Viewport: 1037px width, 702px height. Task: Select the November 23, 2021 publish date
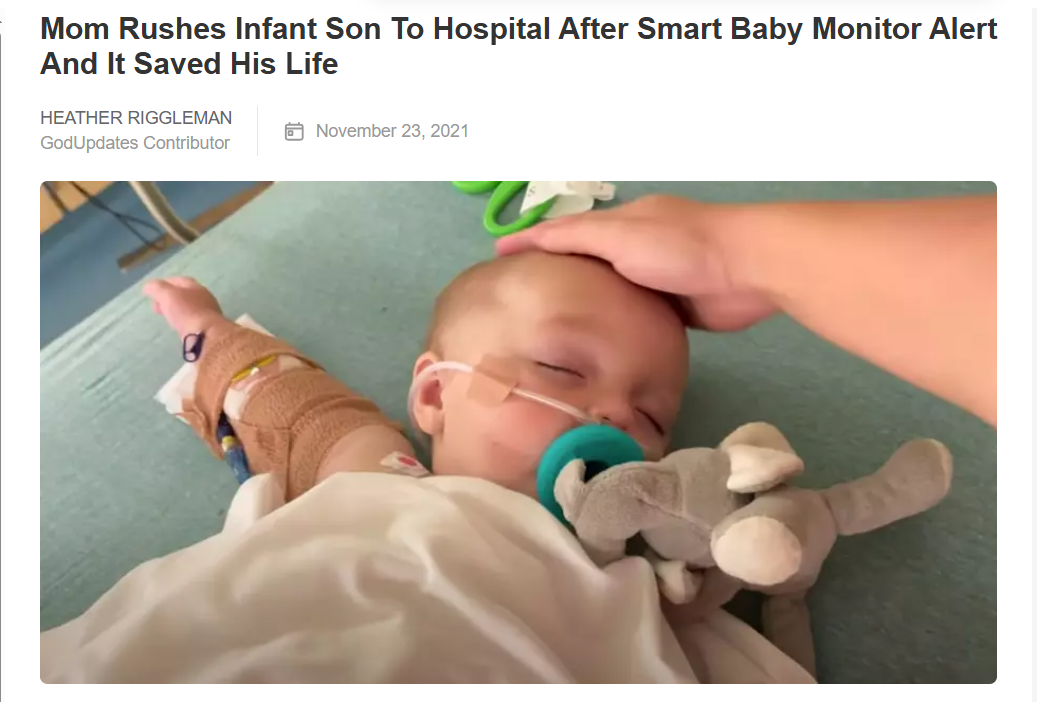click(x=392, y=131)
